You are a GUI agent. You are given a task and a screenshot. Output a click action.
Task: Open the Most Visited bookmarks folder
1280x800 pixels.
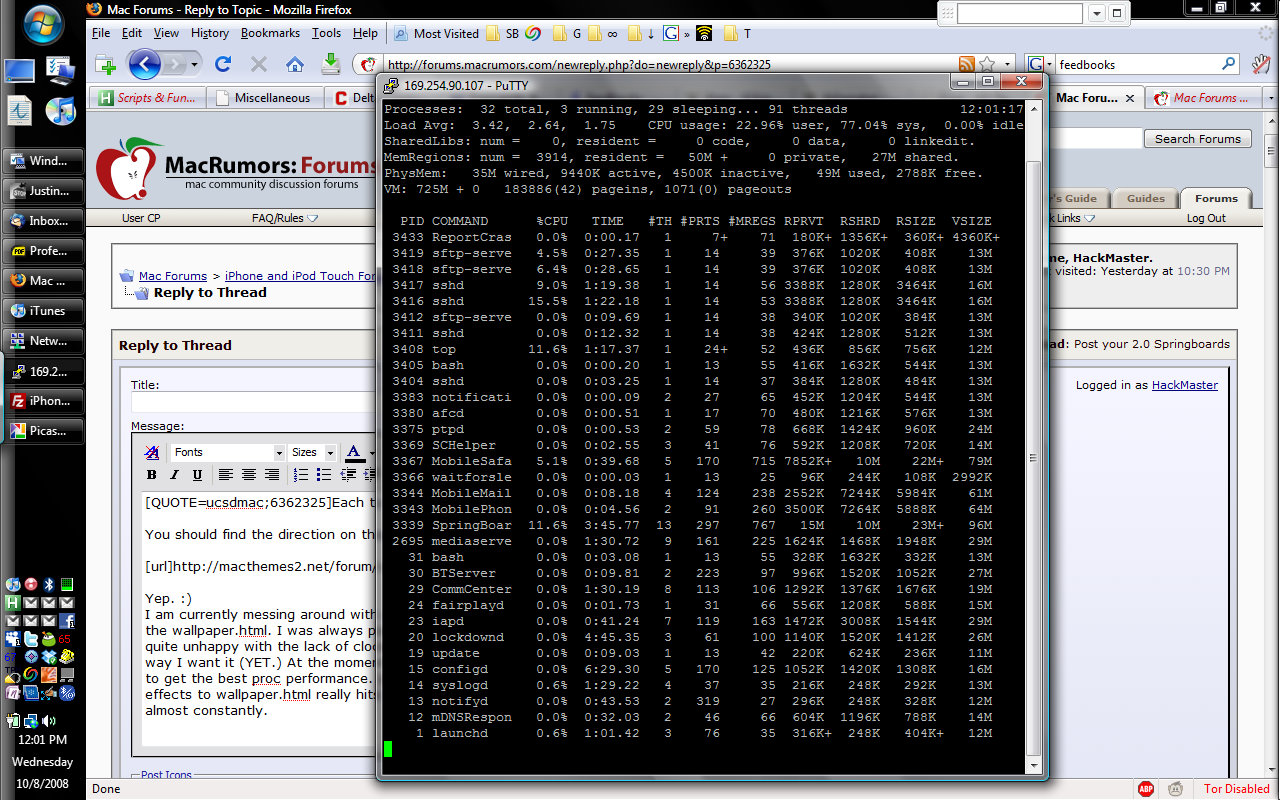(436, 33)
